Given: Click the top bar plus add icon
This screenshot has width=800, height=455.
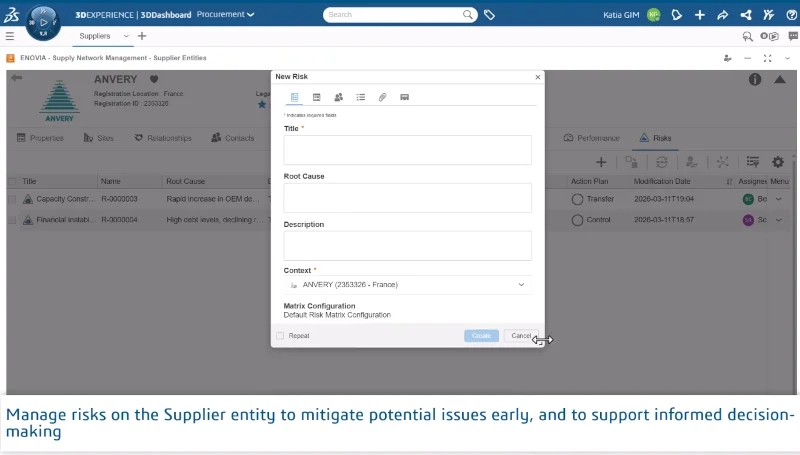Looking at the screenshot, I should coord(699,15).
